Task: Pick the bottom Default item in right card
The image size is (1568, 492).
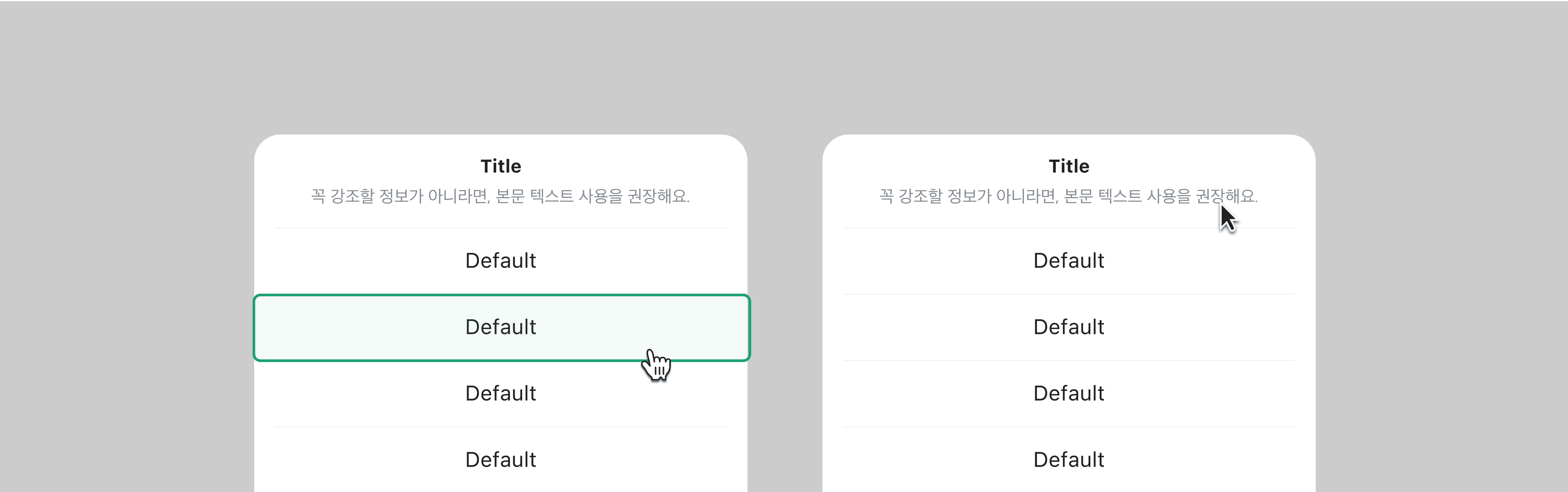Action: (1068, 460)
